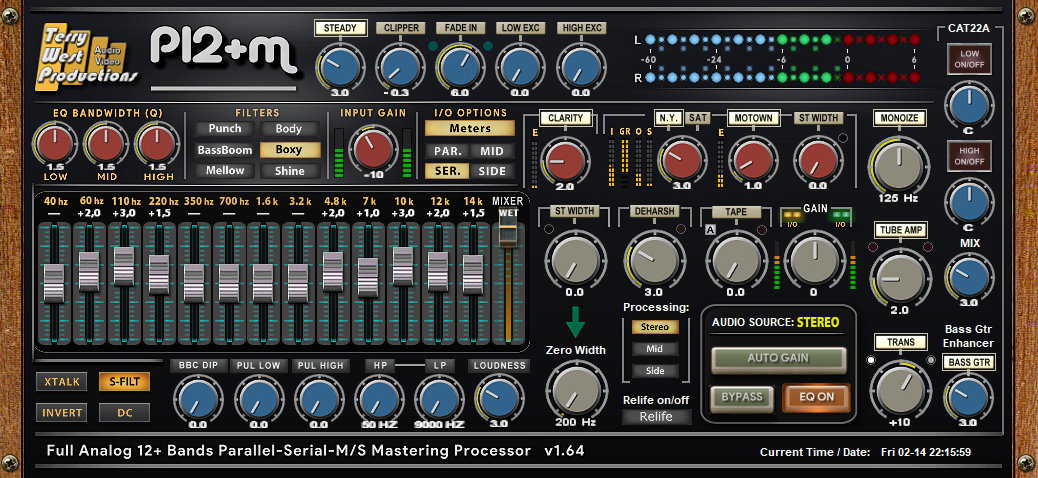
Task: Toggle CAT22A LOW ON/OFF switch
Action: point(968,59)
